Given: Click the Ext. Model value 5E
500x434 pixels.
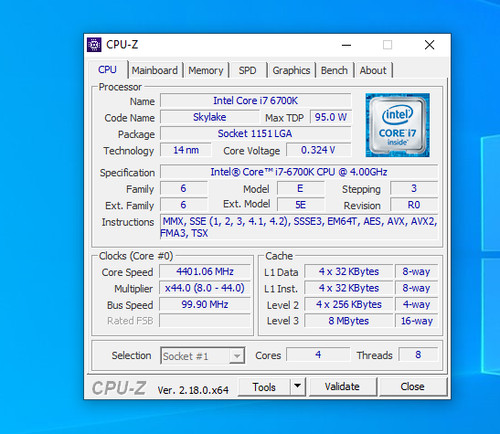Looking at the screenshot, I should tap(301, 205).
